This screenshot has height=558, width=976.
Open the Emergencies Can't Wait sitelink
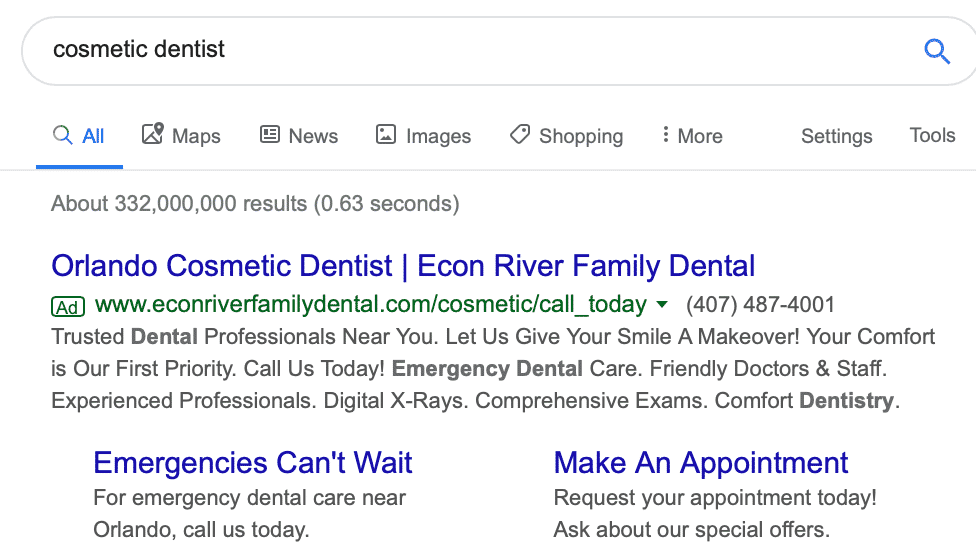tap(253, 463)
